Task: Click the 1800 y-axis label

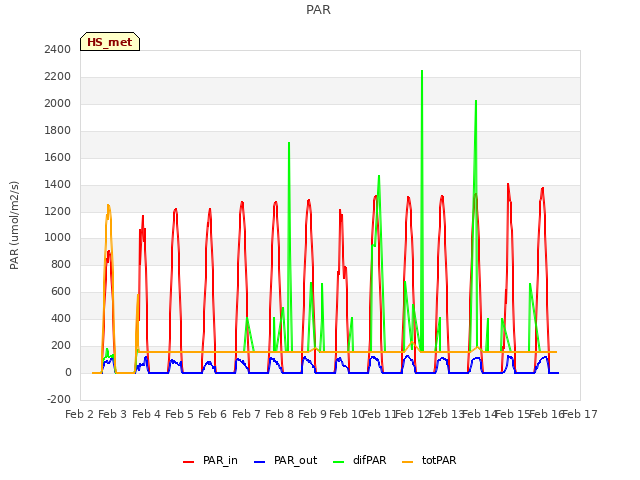Action: pos(58,131)
